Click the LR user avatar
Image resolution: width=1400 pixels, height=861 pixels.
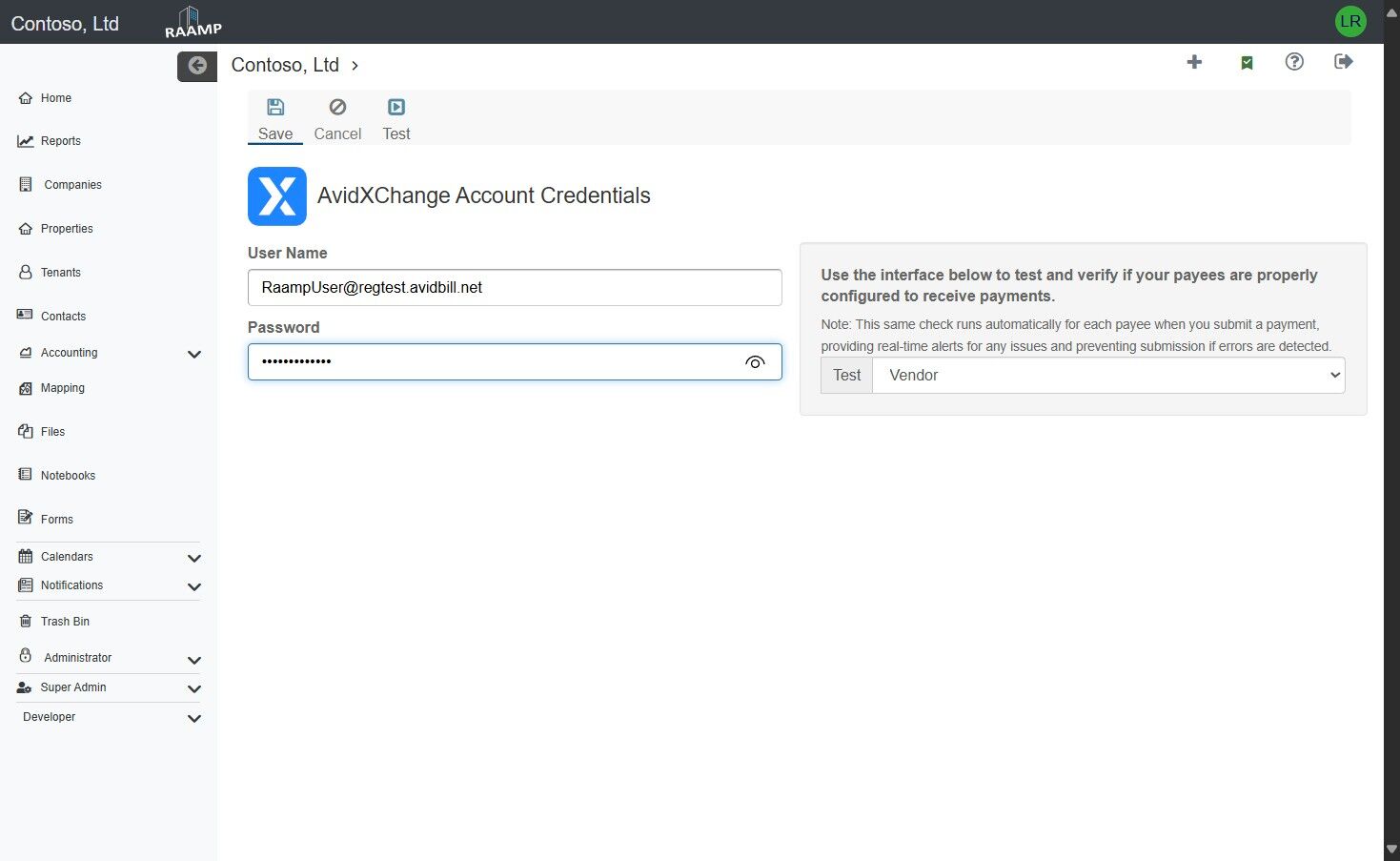click(1350, 21)
